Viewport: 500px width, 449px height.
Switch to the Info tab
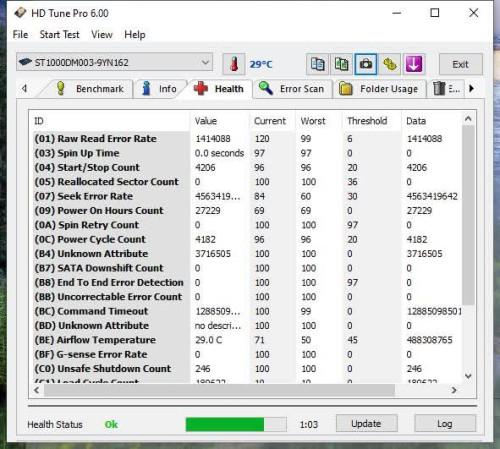click(160, 89)
